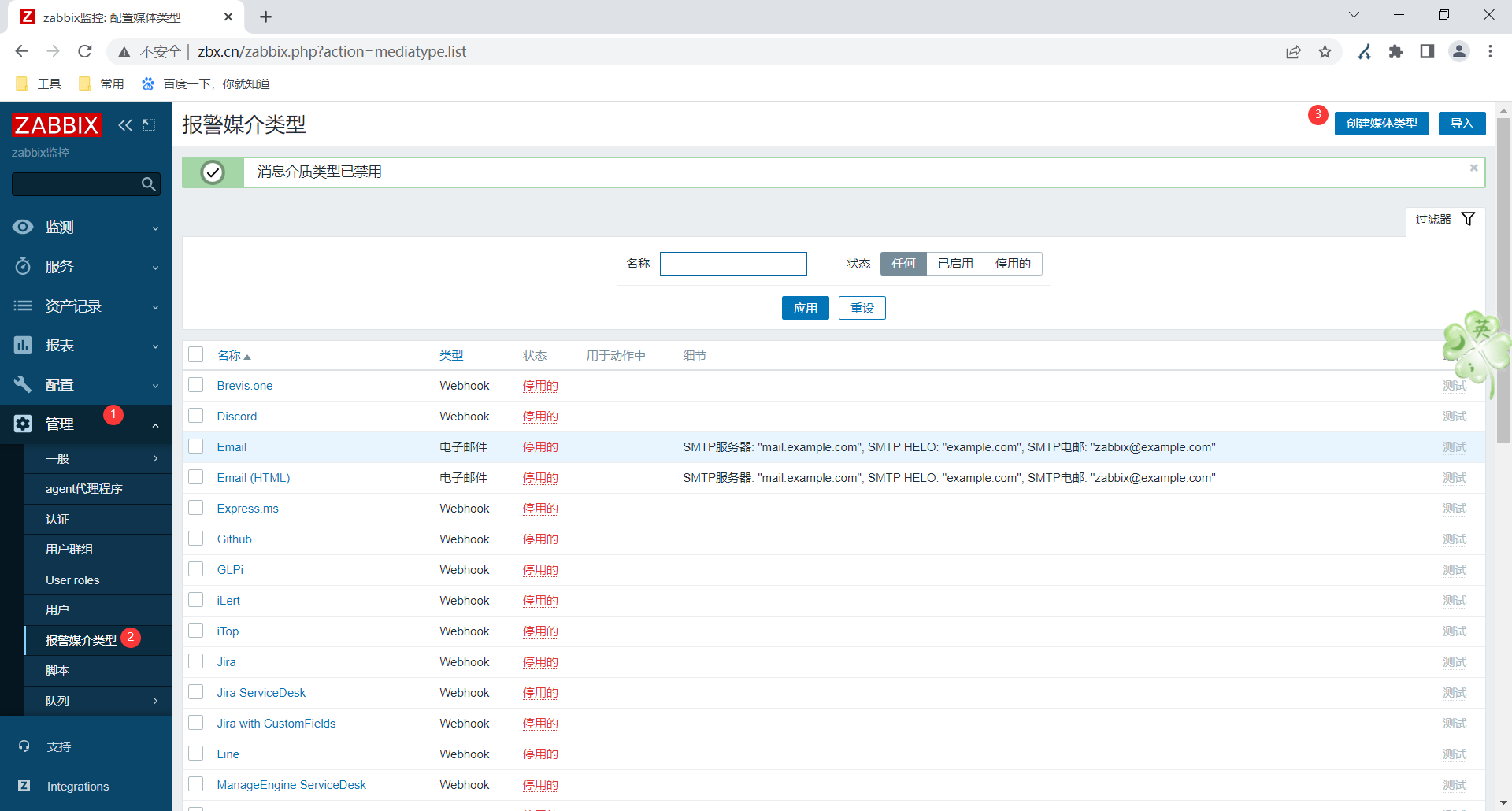The height and width of the screenshot is (811, 1512).
Task: Open User roles menu item
Action: tap(98, 580)
